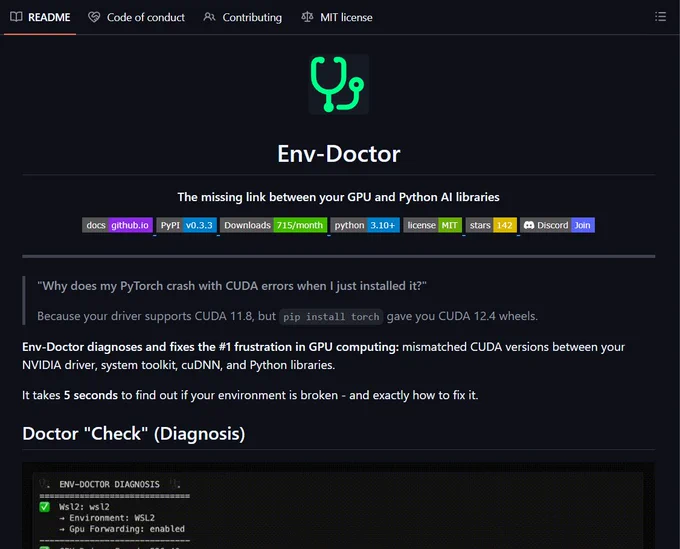Open the license MIT badge
Viewport: 680px width, 549px height.
(432, 225)
